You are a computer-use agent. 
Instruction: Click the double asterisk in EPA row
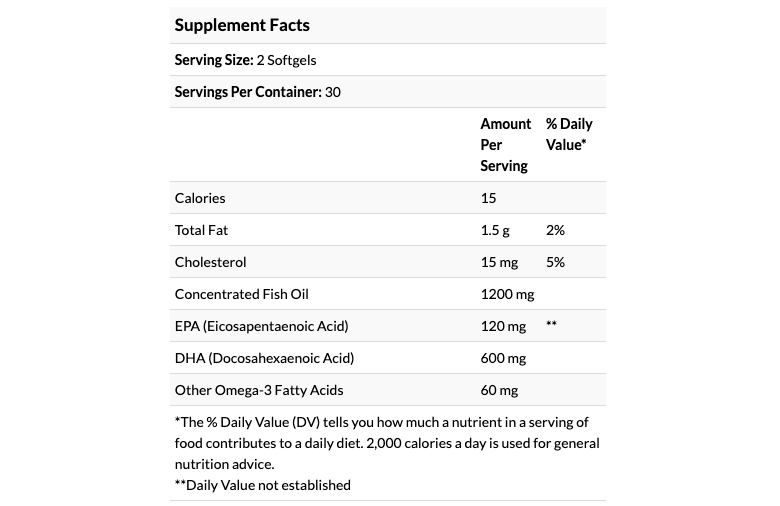551,325
